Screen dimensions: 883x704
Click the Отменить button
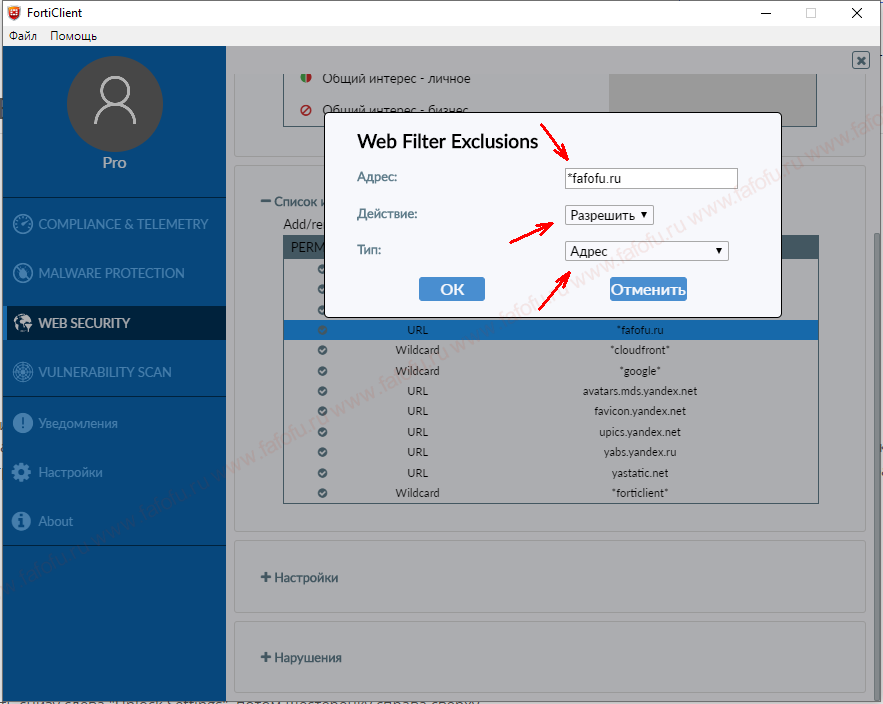648,289
